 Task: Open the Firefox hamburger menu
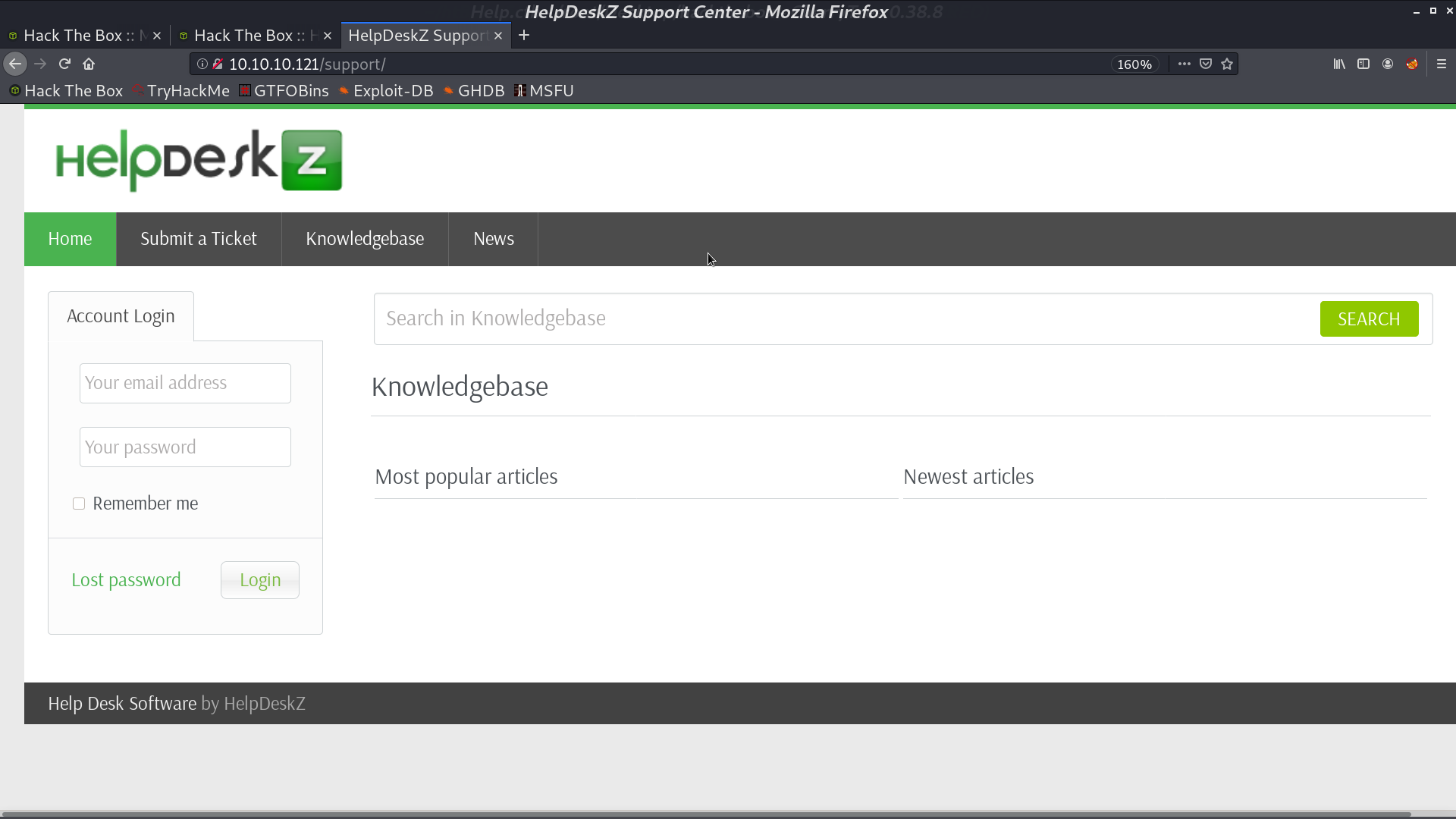pyautogui.click(x=1442, y=64)
